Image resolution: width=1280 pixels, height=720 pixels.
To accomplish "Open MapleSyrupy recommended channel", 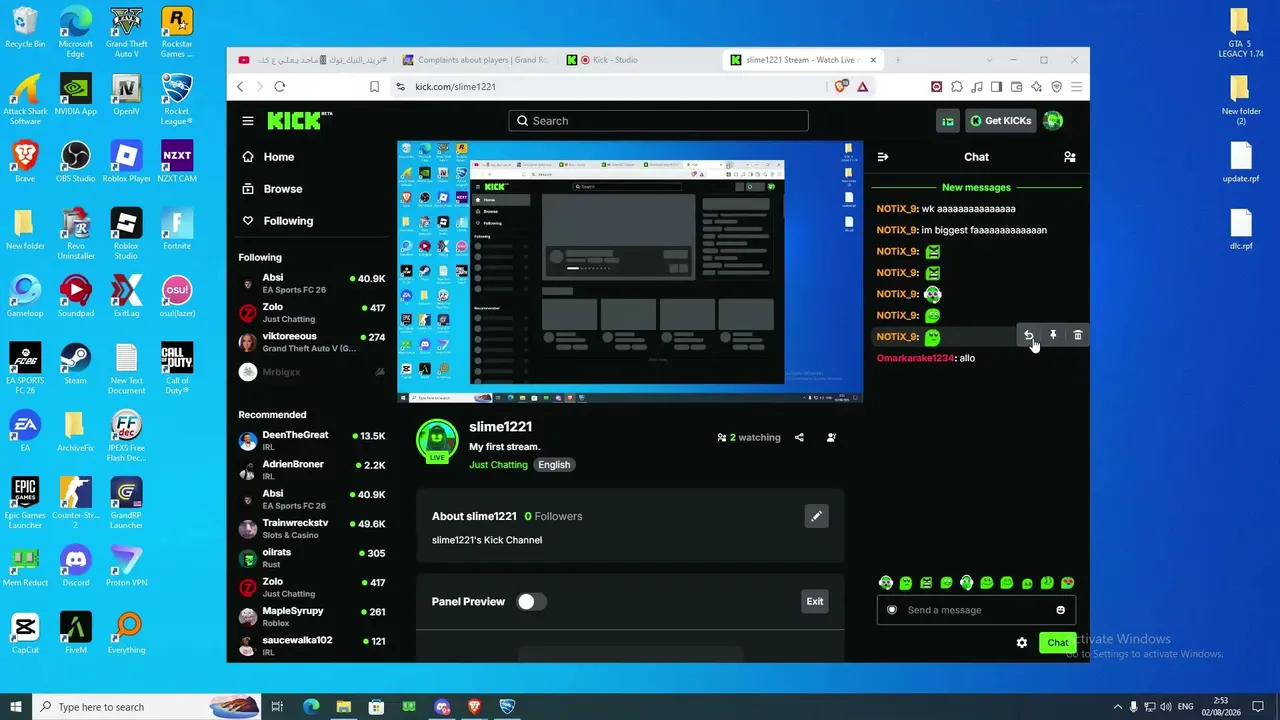I will pyautogui.click(x=311, y=616).
